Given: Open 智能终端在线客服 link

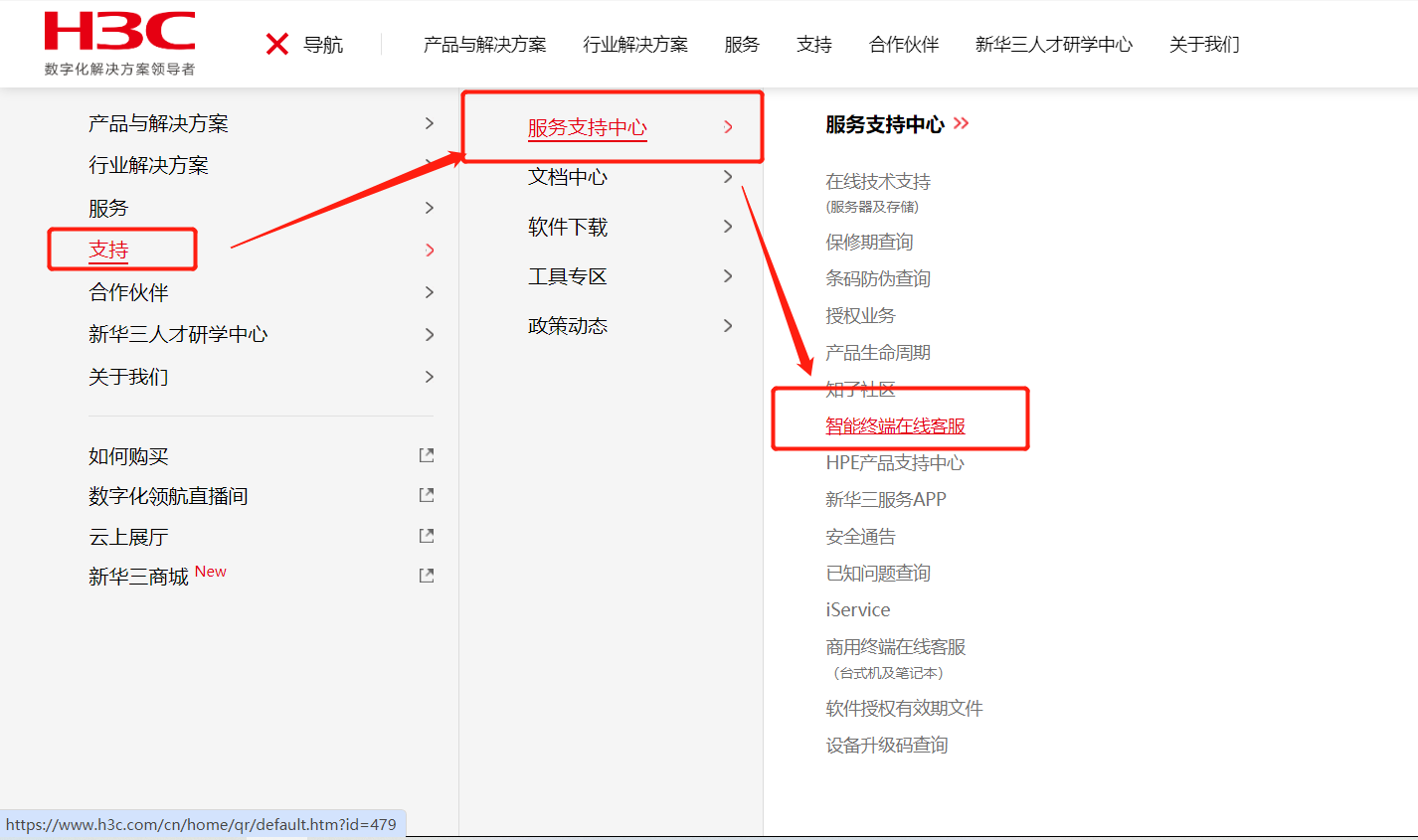Looking at the screenshot, I should pos(895,426).
